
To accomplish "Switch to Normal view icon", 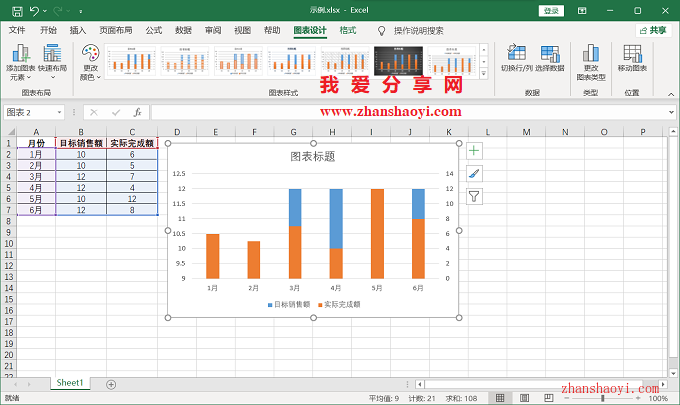I will point(500,398).
